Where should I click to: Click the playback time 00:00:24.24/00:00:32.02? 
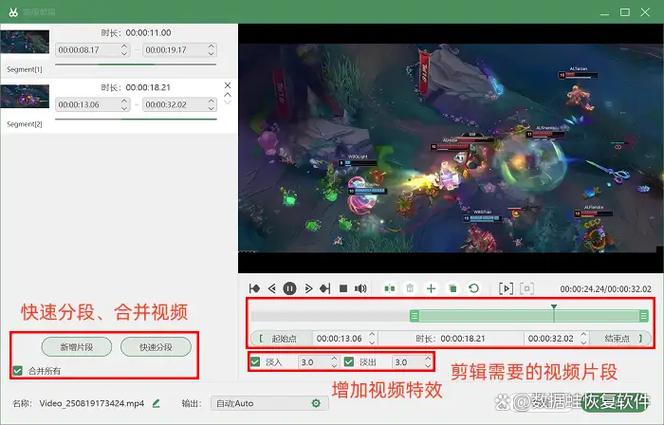606,289
